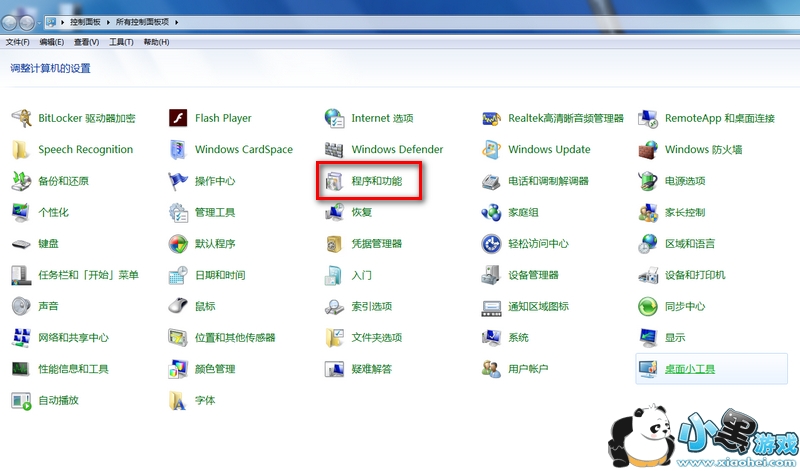Open 显示 link
The height and width of the screenshot is (471, 800).
click(674, 338)
